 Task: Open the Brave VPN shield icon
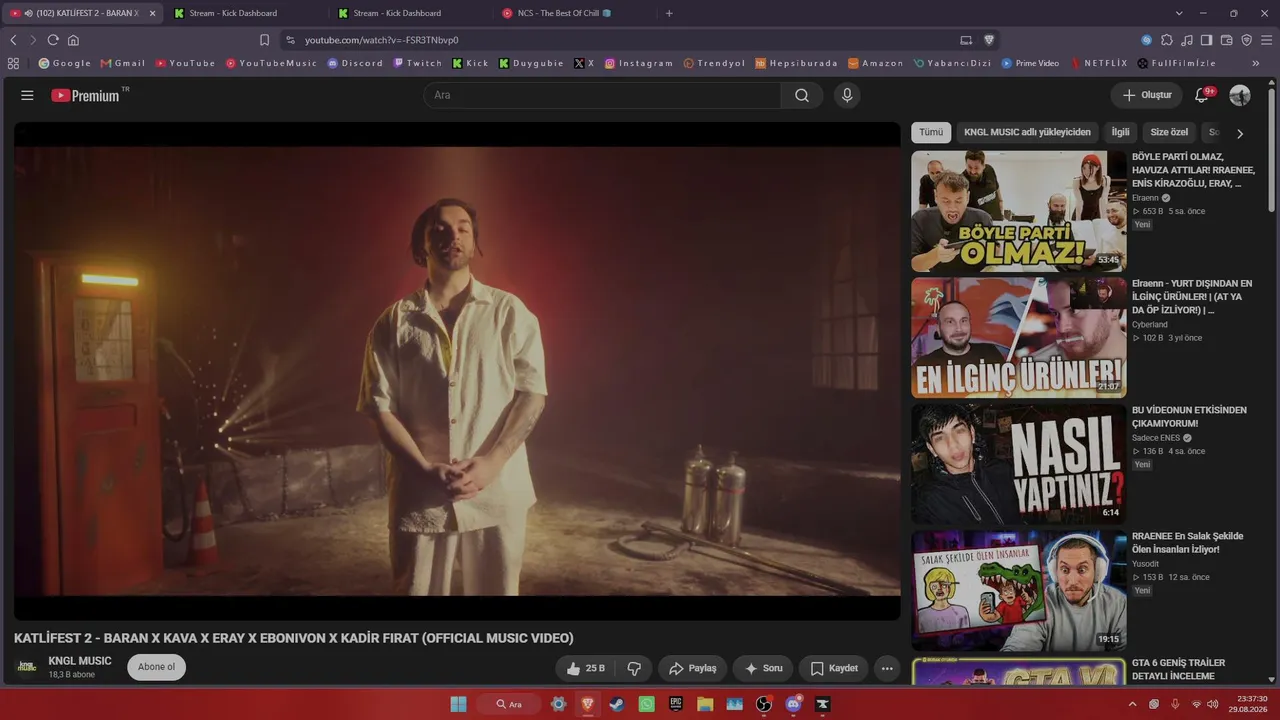coord(1246,40)
